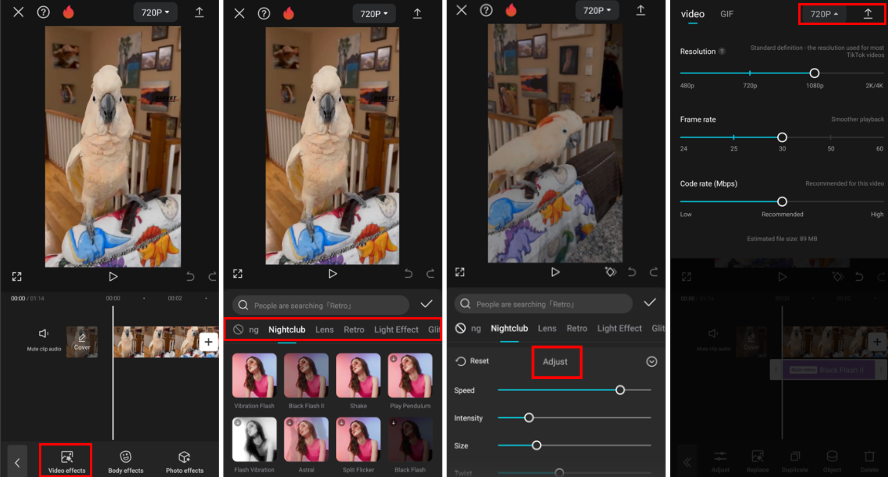Mute clip audio on the timeline
This screenshot has width=888, height=477.
(44, 340)
